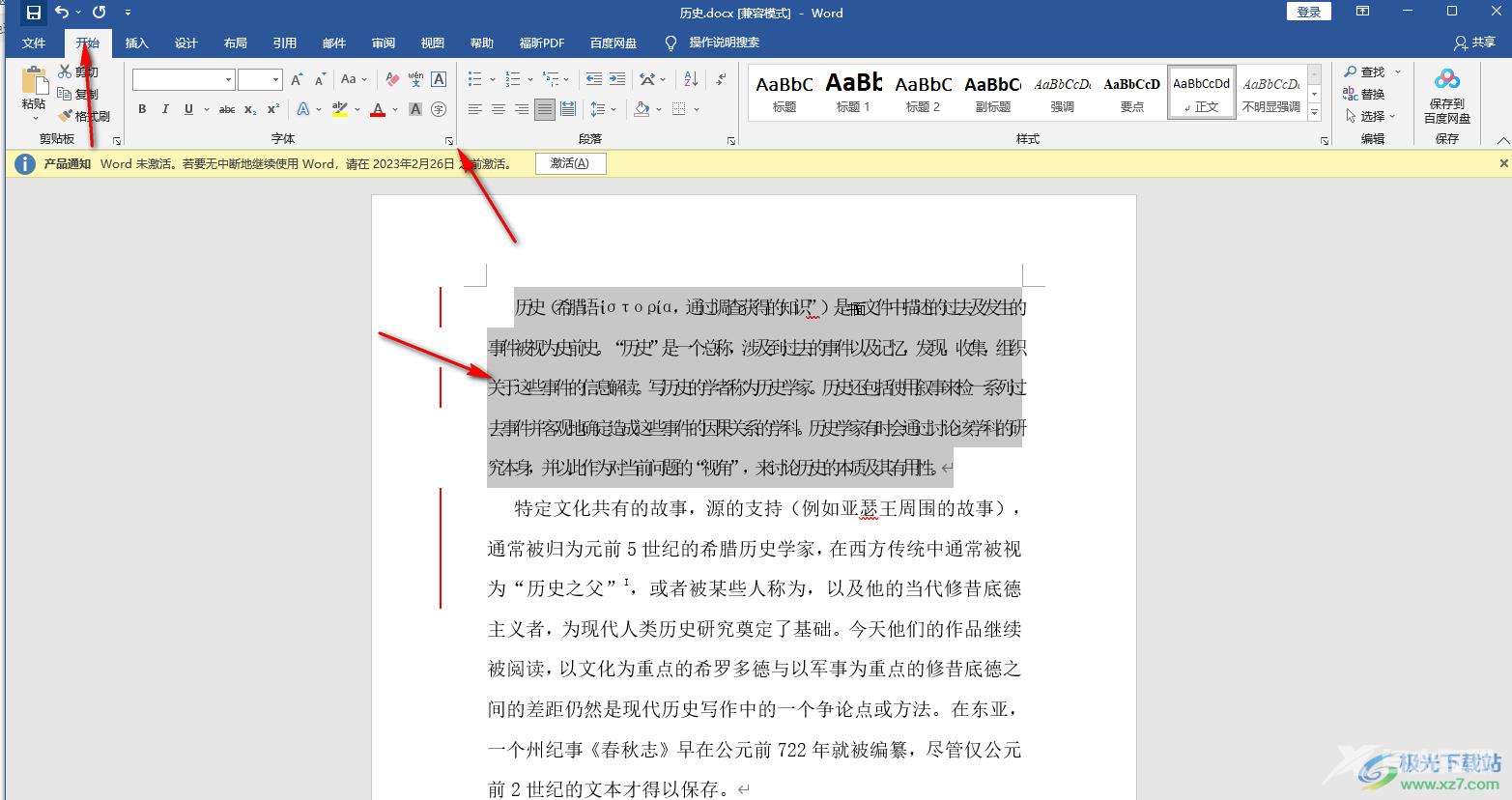Redo the last action

(99, 13)
